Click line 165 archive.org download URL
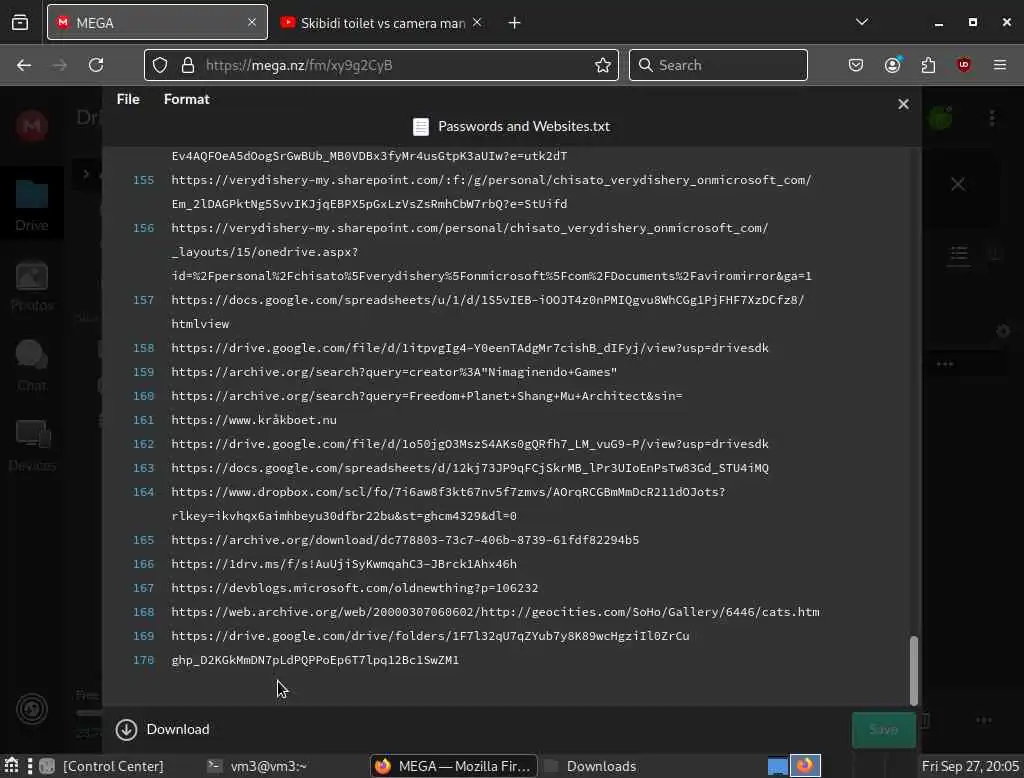The image size is (1024, 778). tap(405, 540)
